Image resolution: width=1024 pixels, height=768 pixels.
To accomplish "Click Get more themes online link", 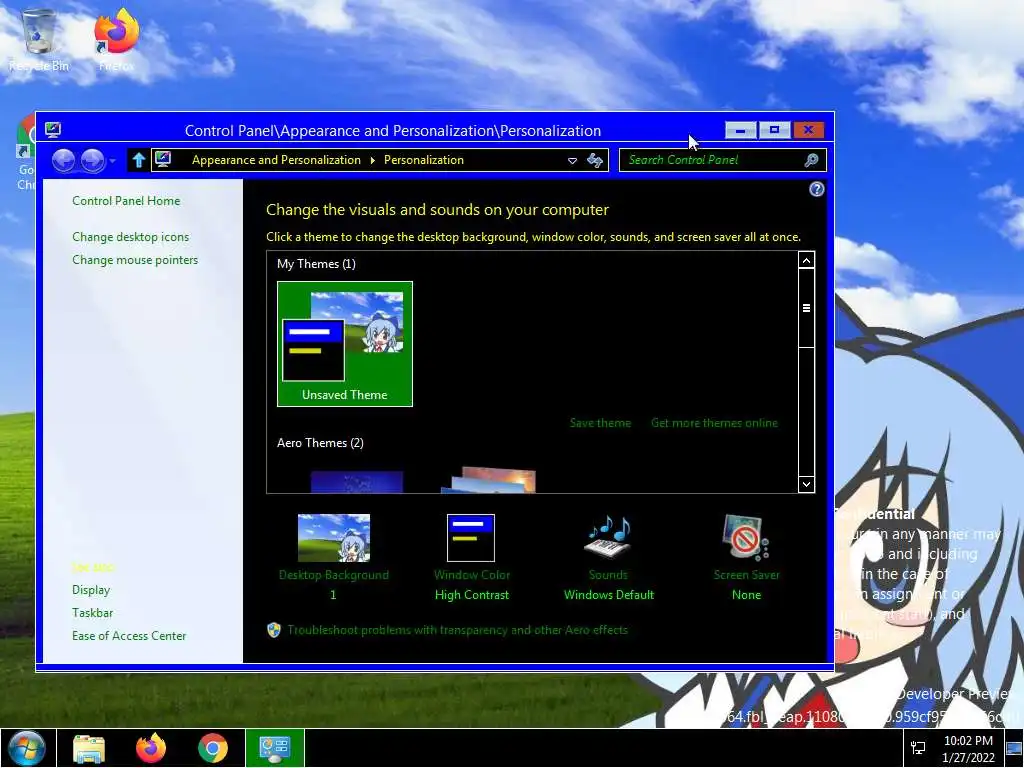I will coord(714,423).
